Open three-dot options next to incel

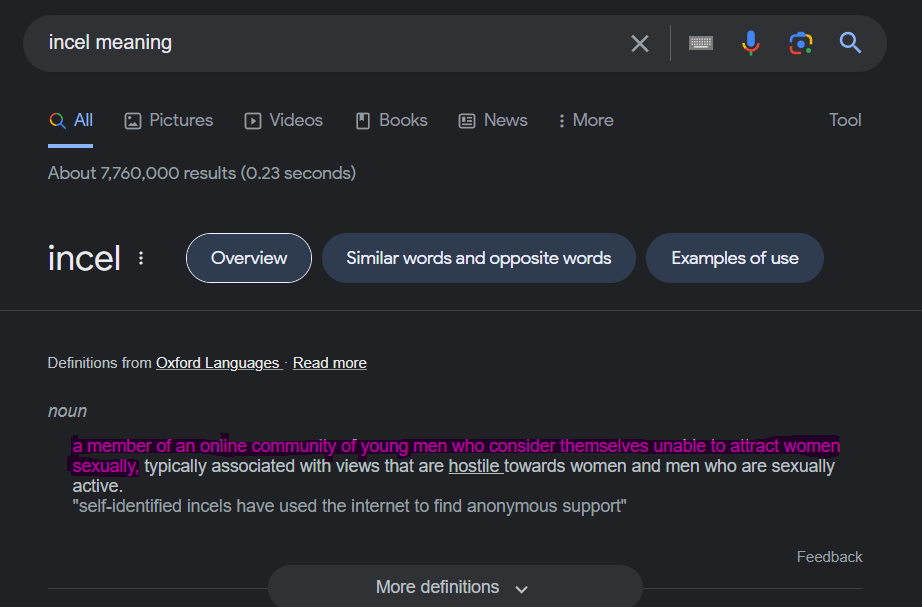[x=141, y=258]
